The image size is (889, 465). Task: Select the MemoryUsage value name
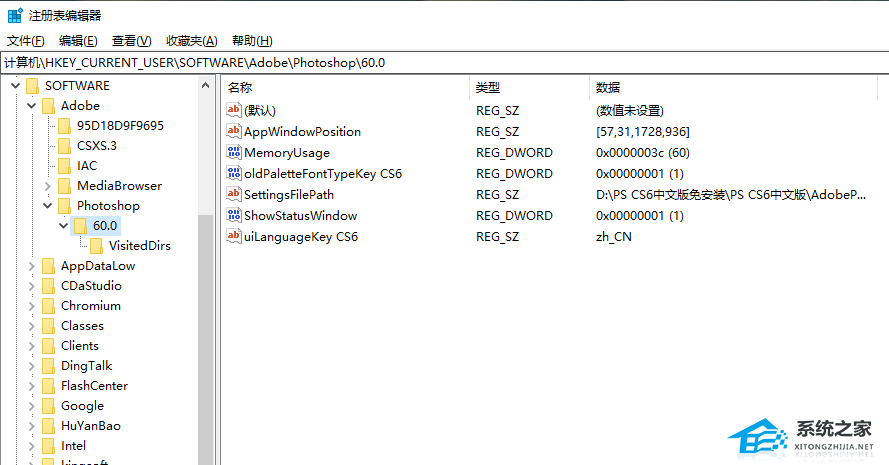[287, 153]
